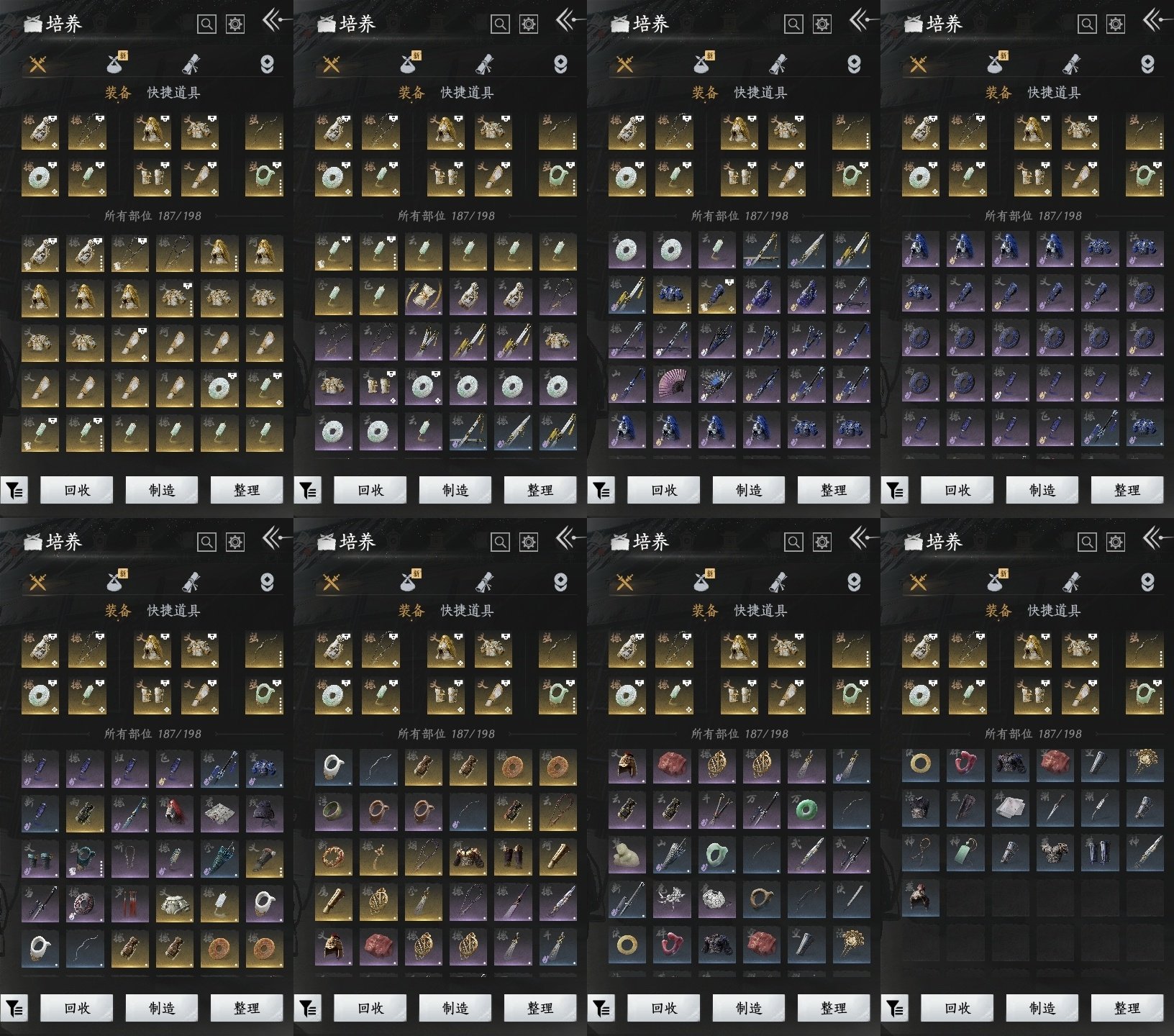Select the equipped bow slot in the pink-fan panel
The width and height of the screenshot is (1174, 1036).
(x=851, y=130)
